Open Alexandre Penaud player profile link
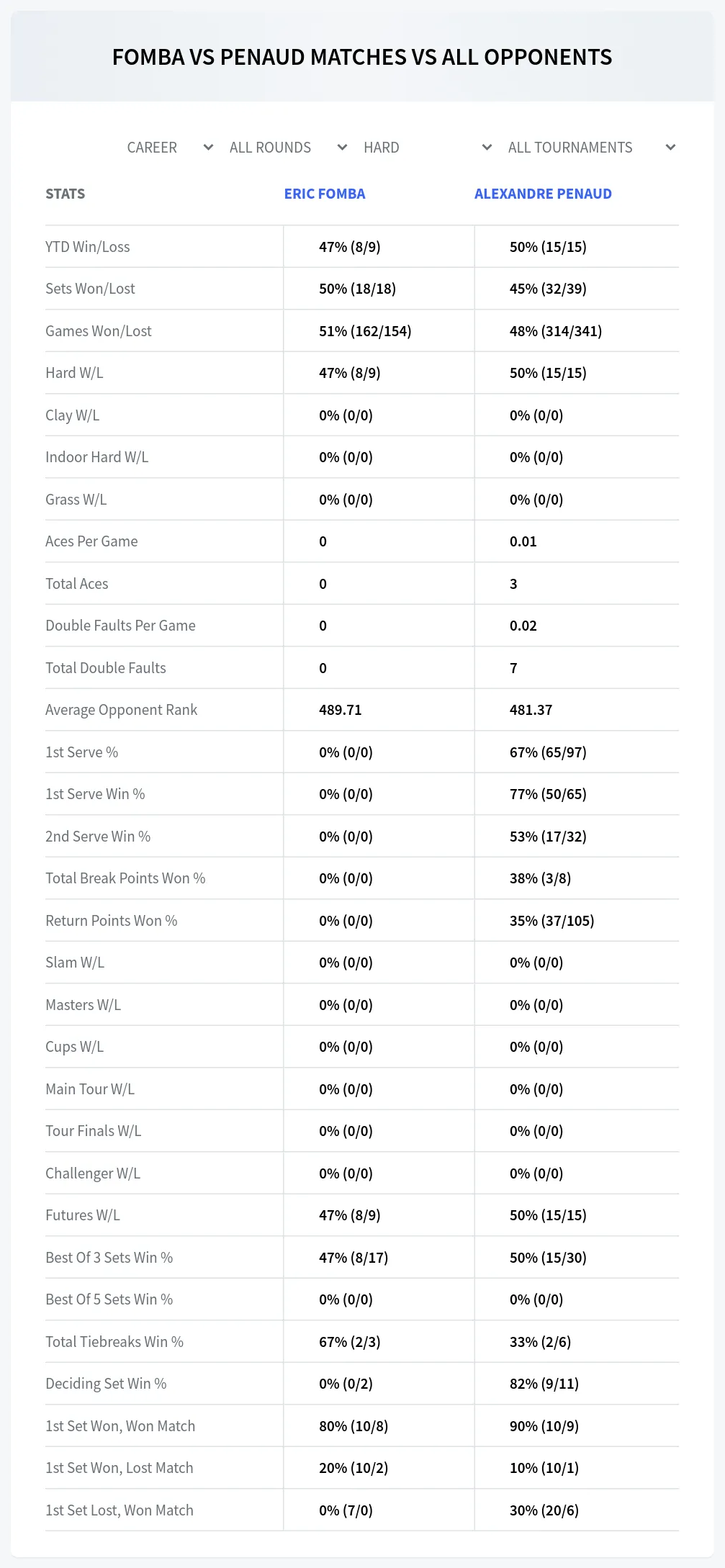 point(543,194)
